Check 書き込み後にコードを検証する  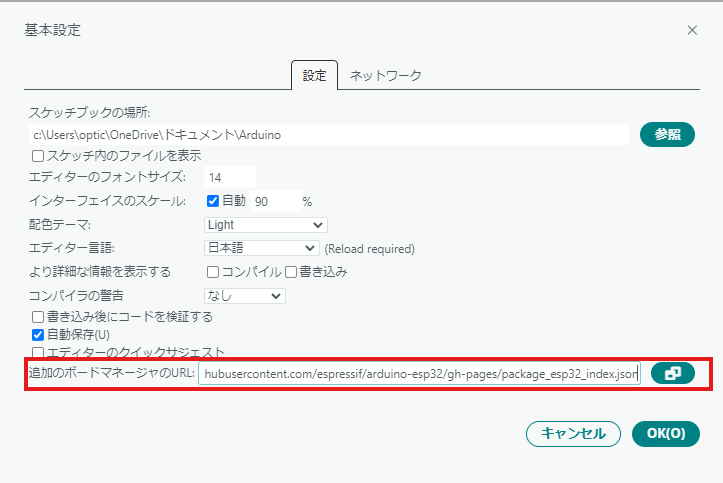38,317
